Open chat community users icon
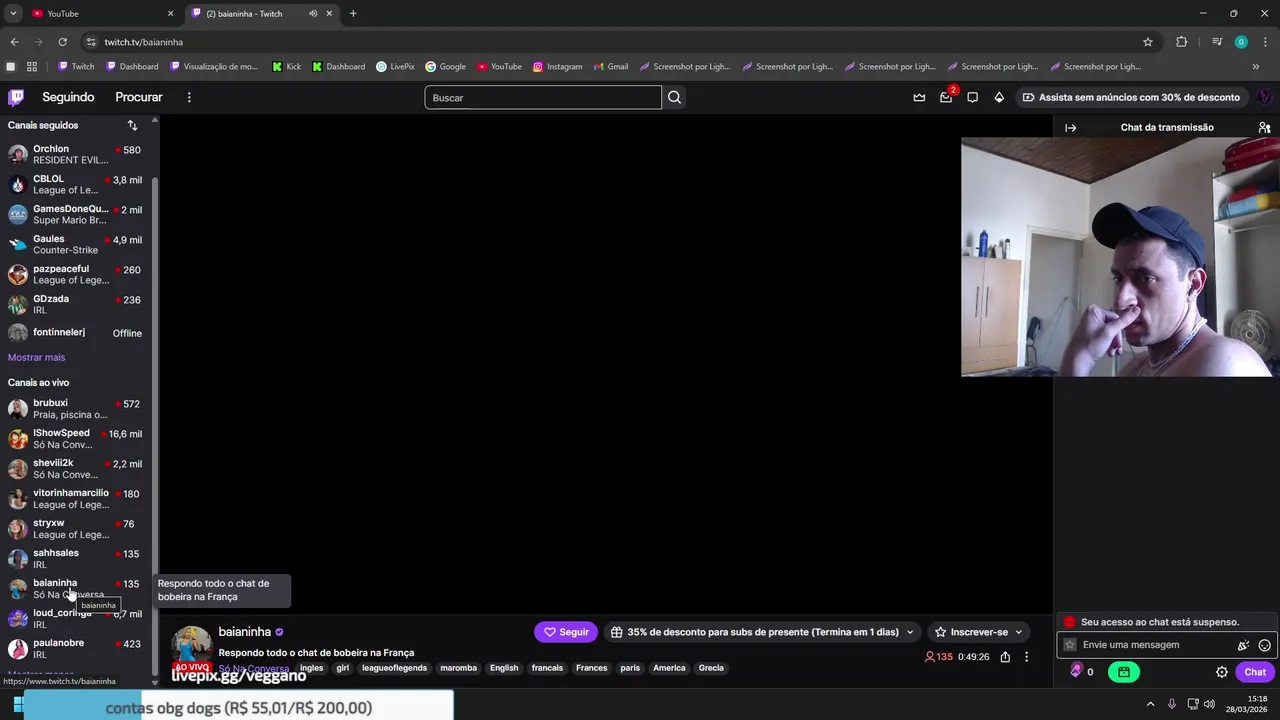The height and width of the screenshot is (720, 1280). coord(1264,128)
